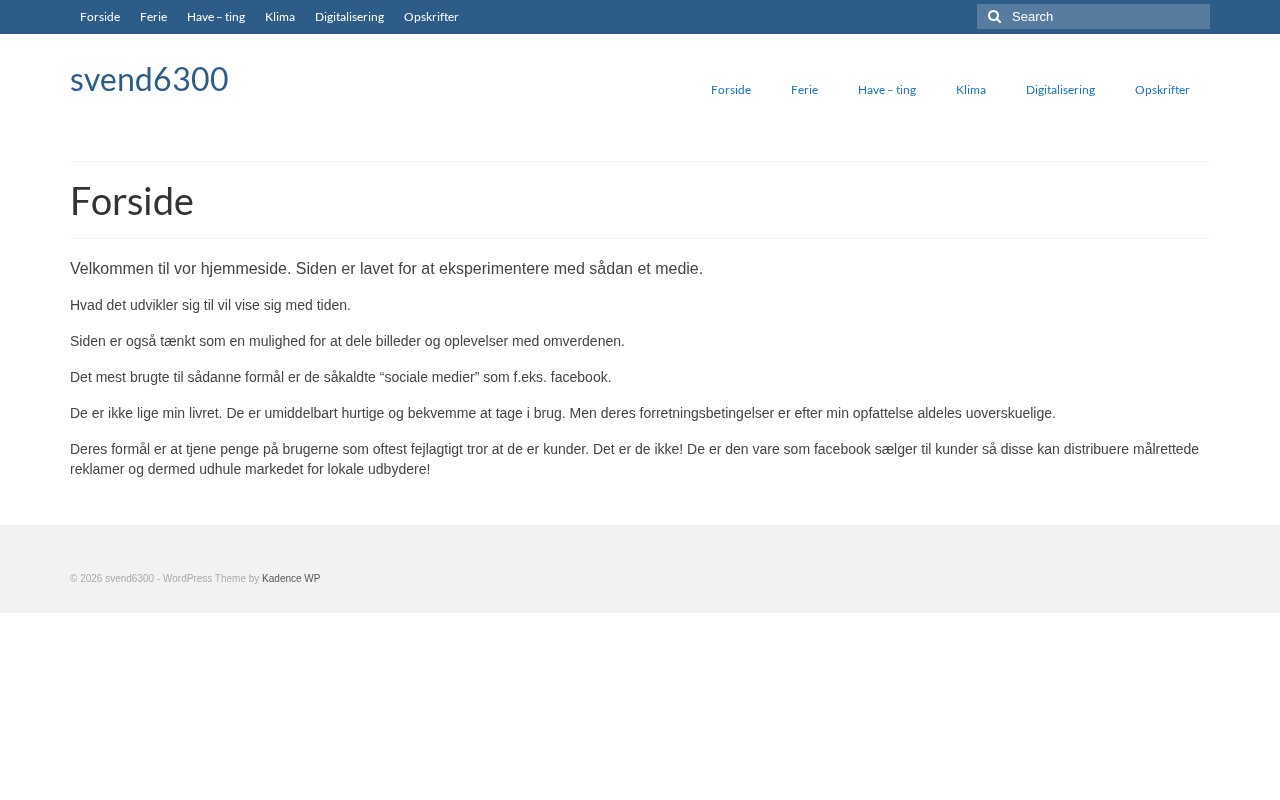Open Klima in the main navigation

971,90
